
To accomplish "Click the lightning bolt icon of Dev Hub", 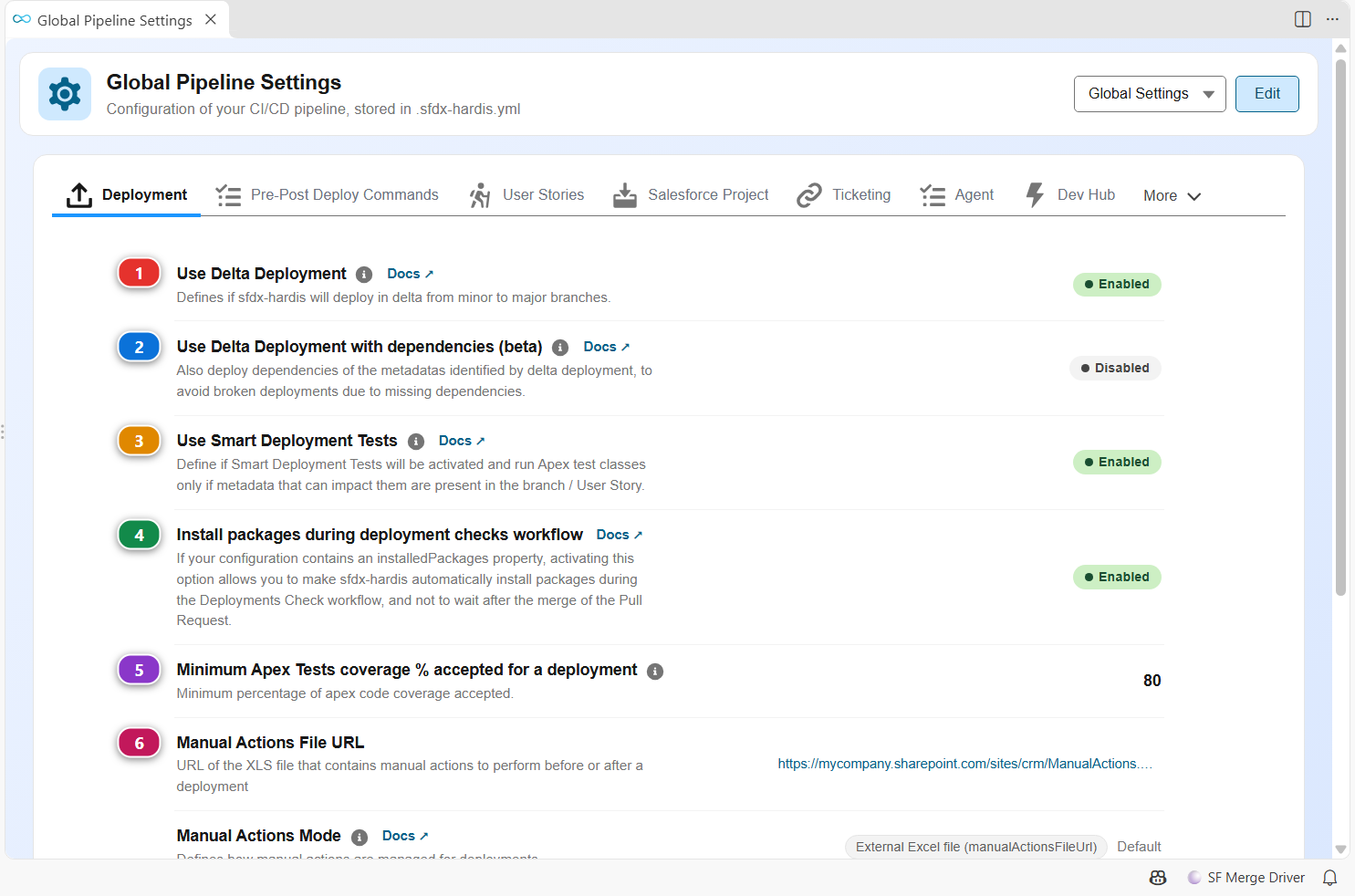I will pos(1035,195).
